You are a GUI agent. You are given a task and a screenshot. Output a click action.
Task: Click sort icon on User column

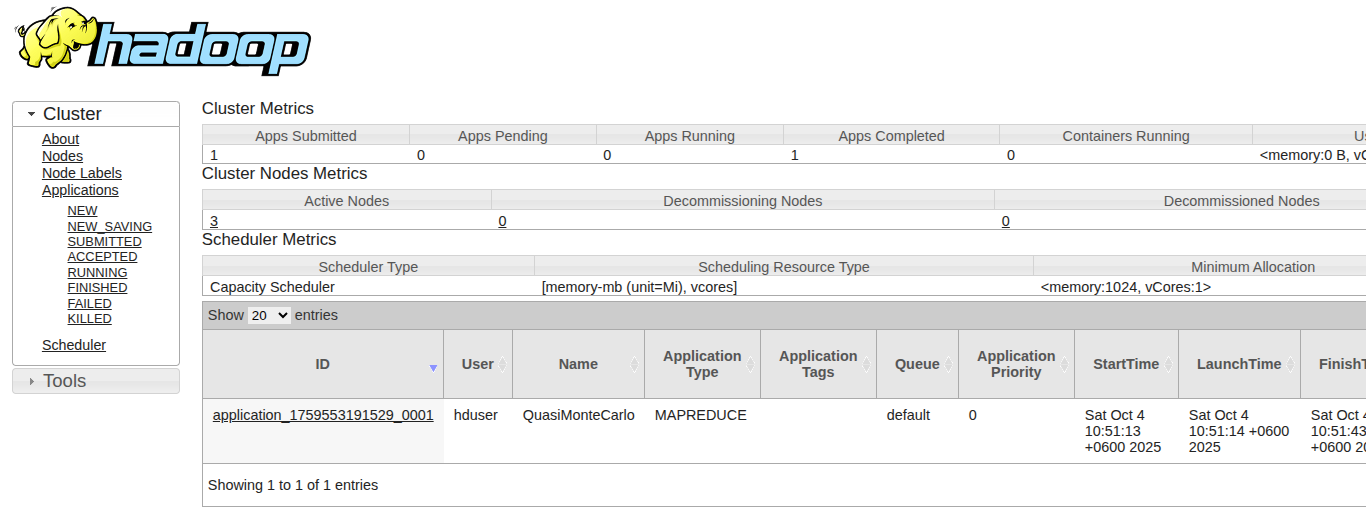click(504, 365)
